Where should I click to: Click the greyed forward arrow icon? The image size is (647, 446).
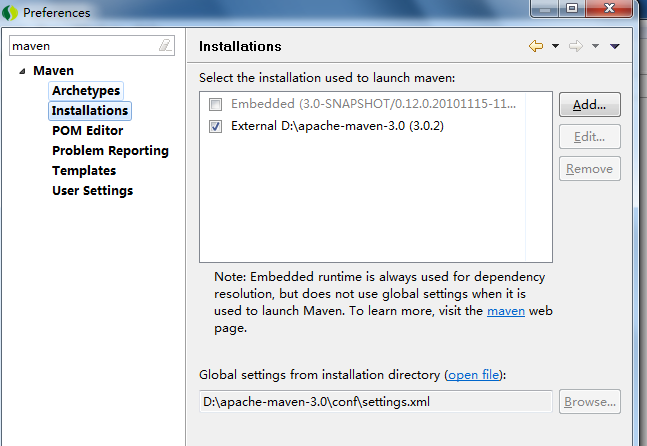pyautogui.click(x=576, y=46)
